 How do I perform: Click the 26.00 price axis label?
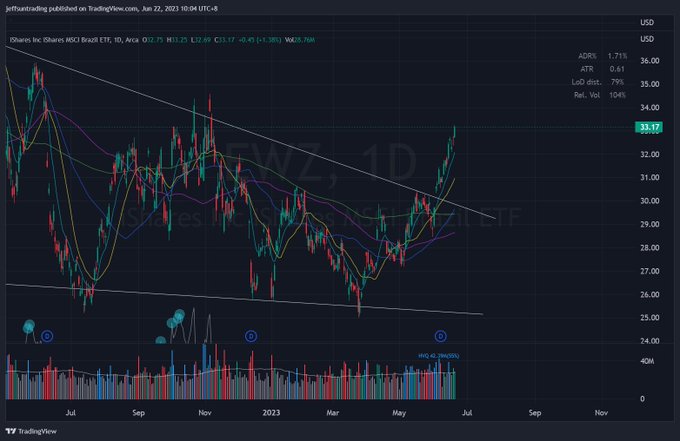[x=650, y=294]
